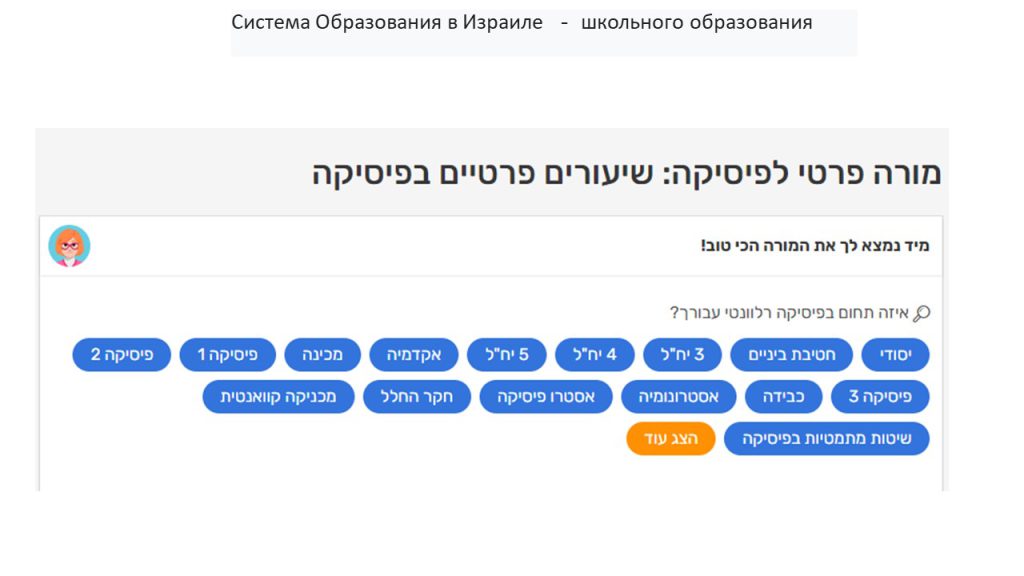
Task: Pick the פיסיקה 1 option
Action: tap(228, 355)
